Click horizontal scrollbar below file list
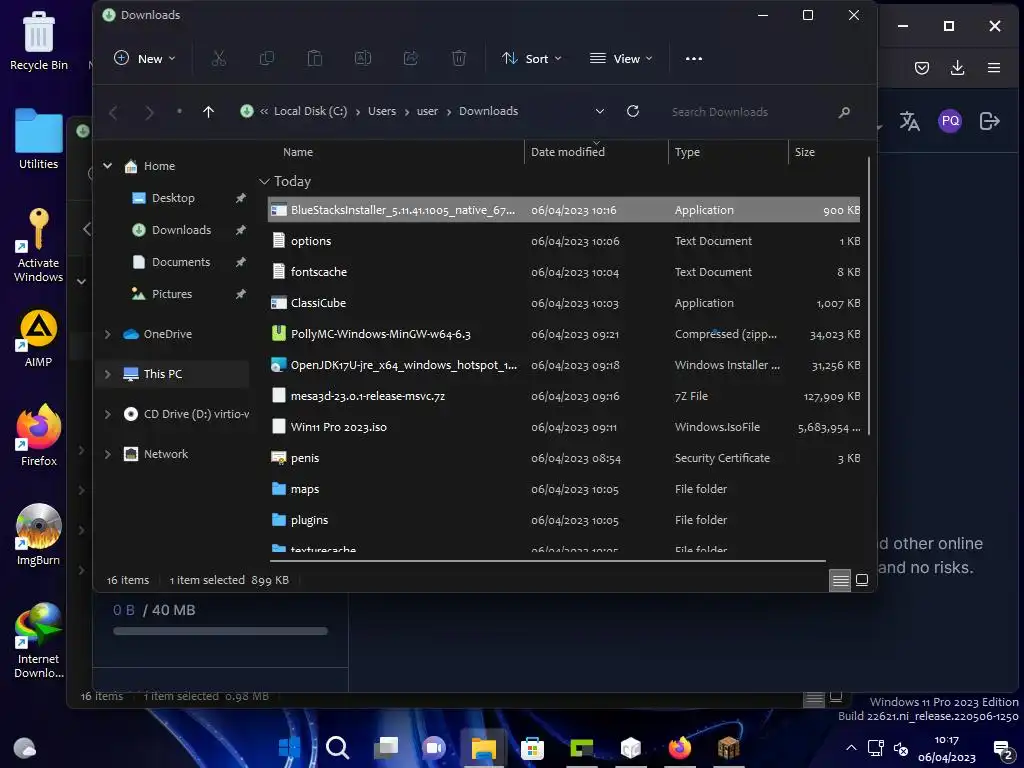The height and width of the screenshot is (768, 1024). tap(548, 560)
